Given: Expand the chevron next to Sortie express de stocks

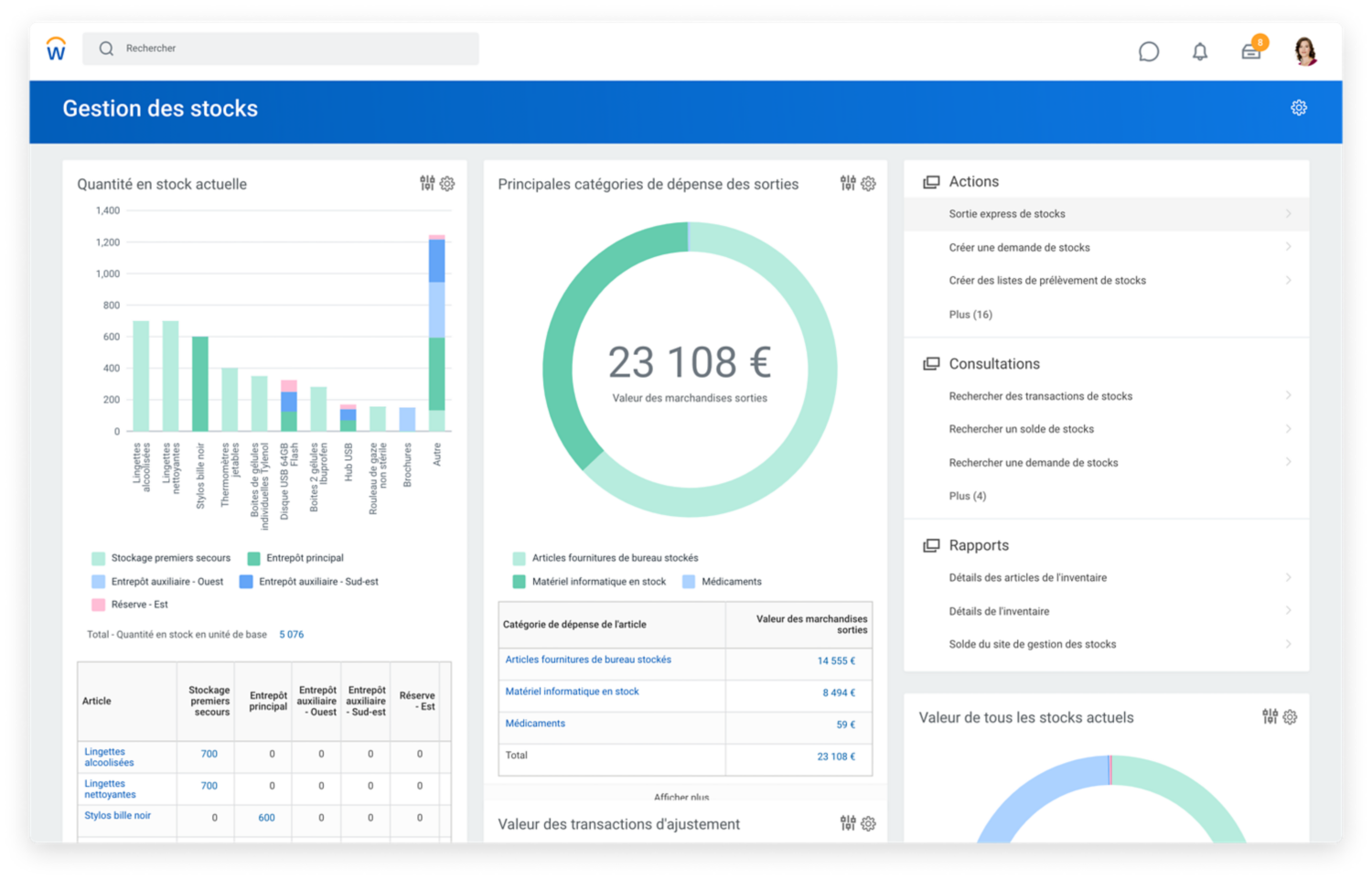Looking at the screenshot, I should coord(1290,213).
